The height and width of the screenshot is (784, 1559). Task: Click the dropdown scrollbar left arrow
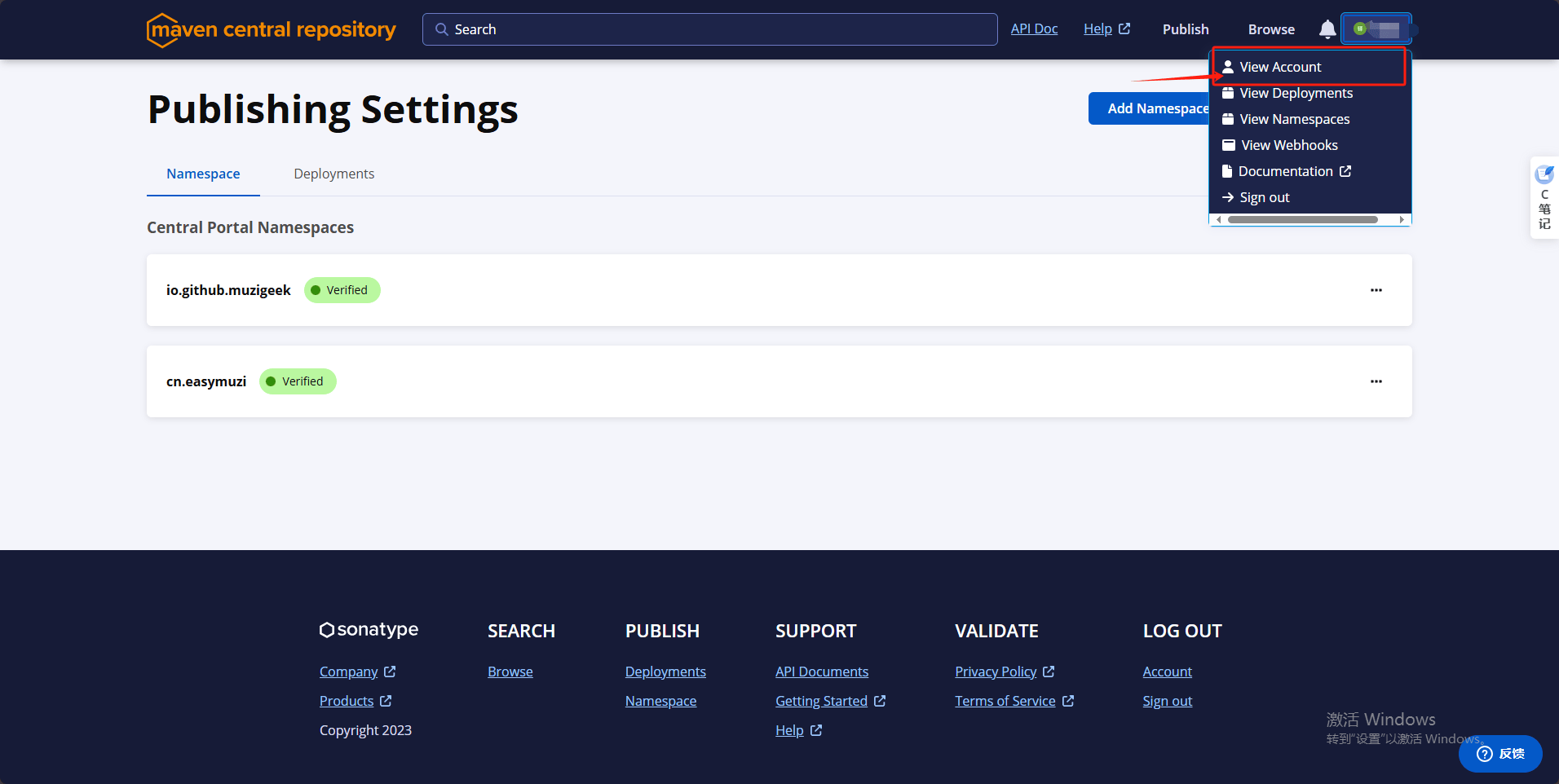point(1219,220)
